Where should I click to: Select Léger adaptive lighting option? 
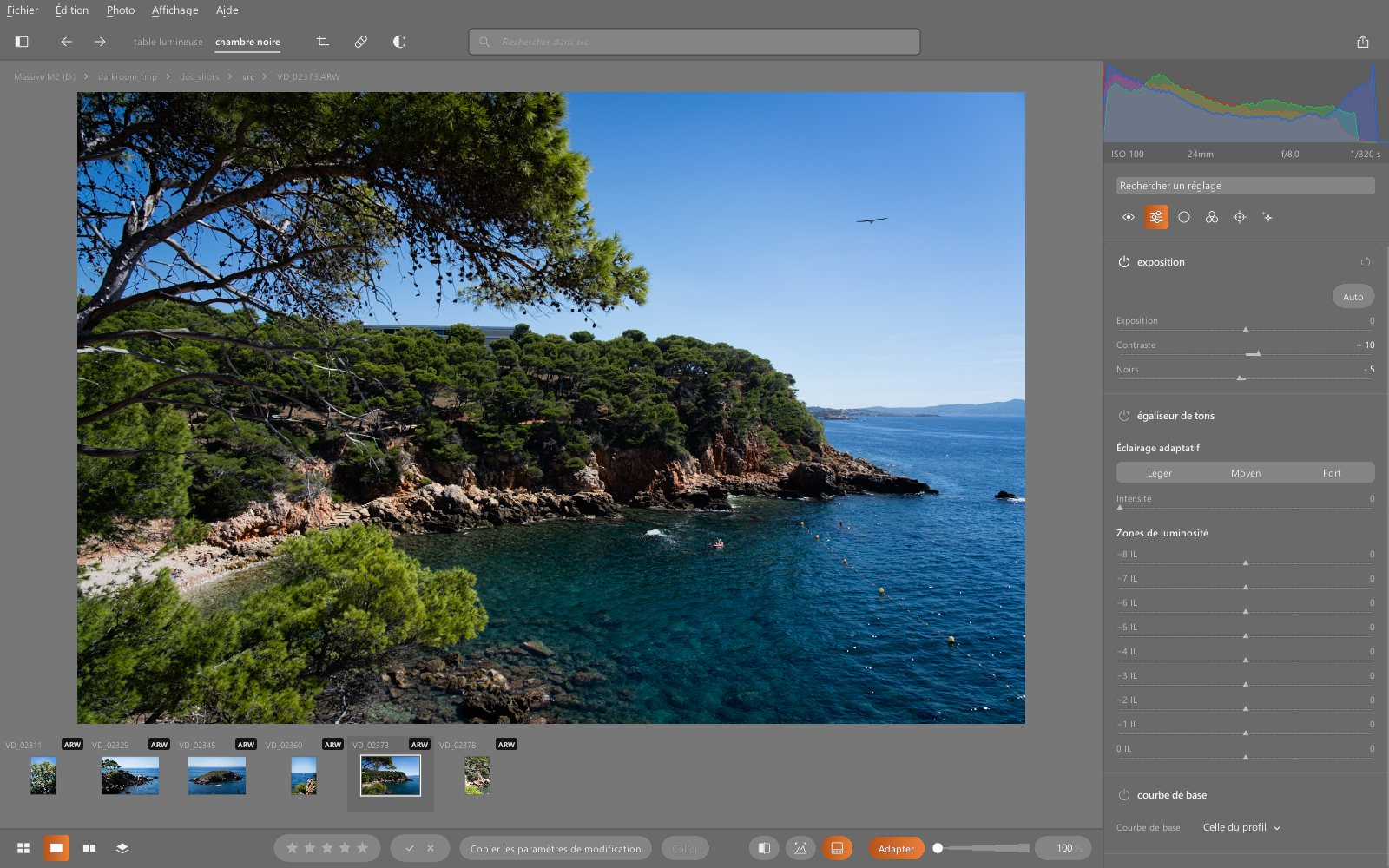point(1159,473)
